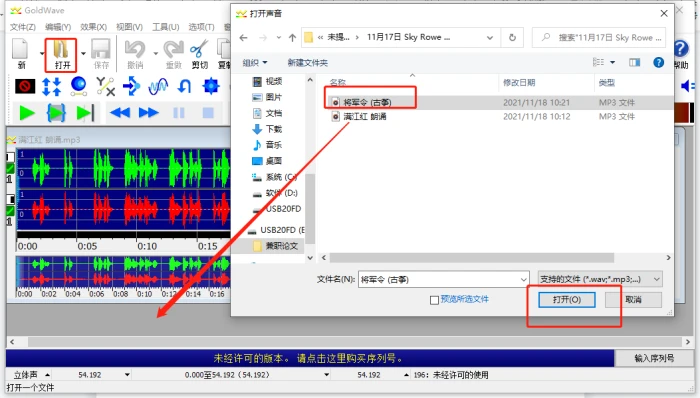Toggle the 预览所选文件 checkbox

434,300
